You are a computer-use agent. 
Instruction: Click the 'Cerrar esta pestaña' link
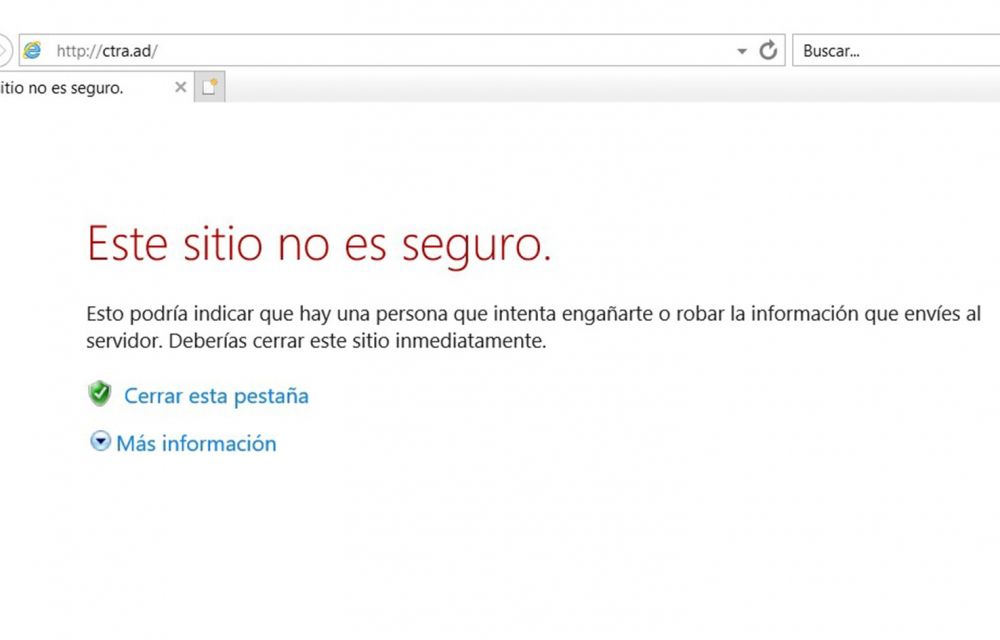coord(216,396)
